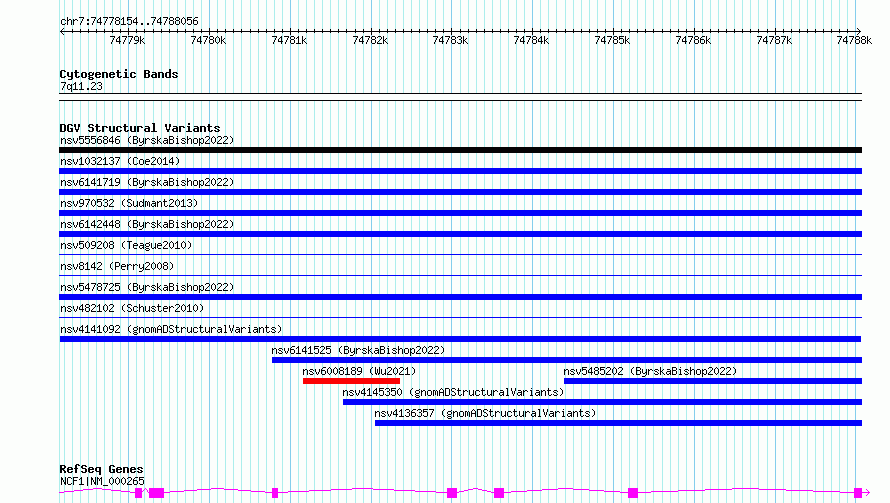The width and height of the screenshot is (890, 503).
Task: Select the 7q11.23 cytogenetic band label
Action: point(81,86)
